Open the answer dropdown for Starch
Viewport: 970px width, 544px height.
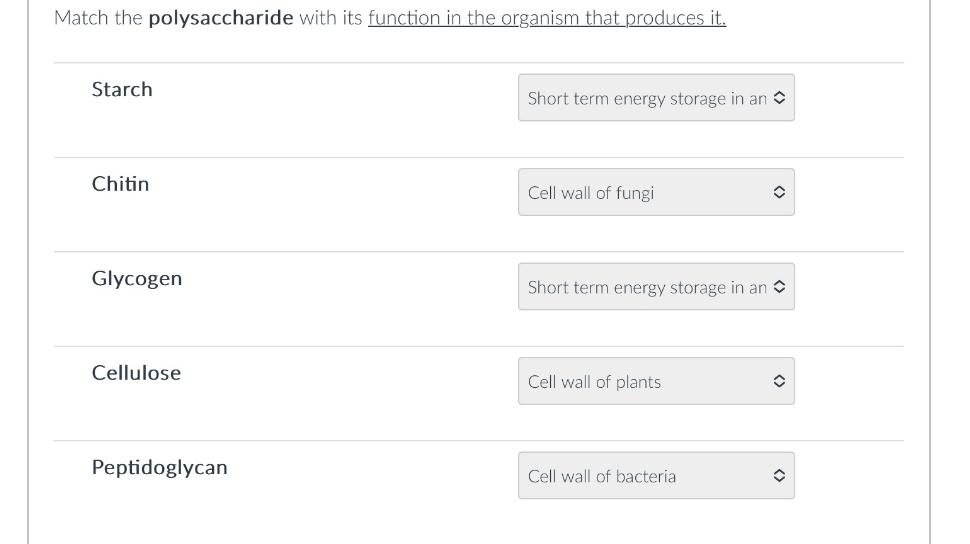[656, 98]
